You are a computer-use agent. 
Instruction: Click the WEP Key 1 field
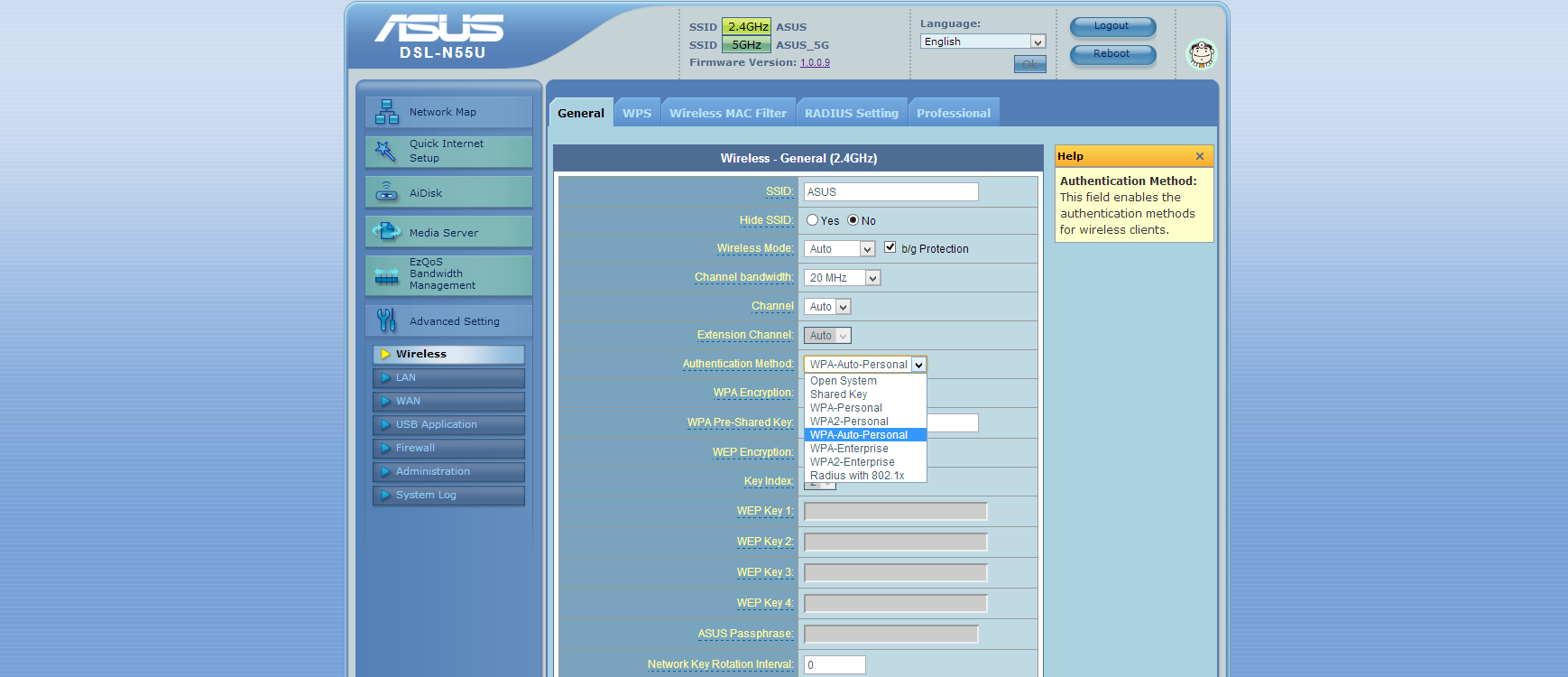tap(896, 512)
